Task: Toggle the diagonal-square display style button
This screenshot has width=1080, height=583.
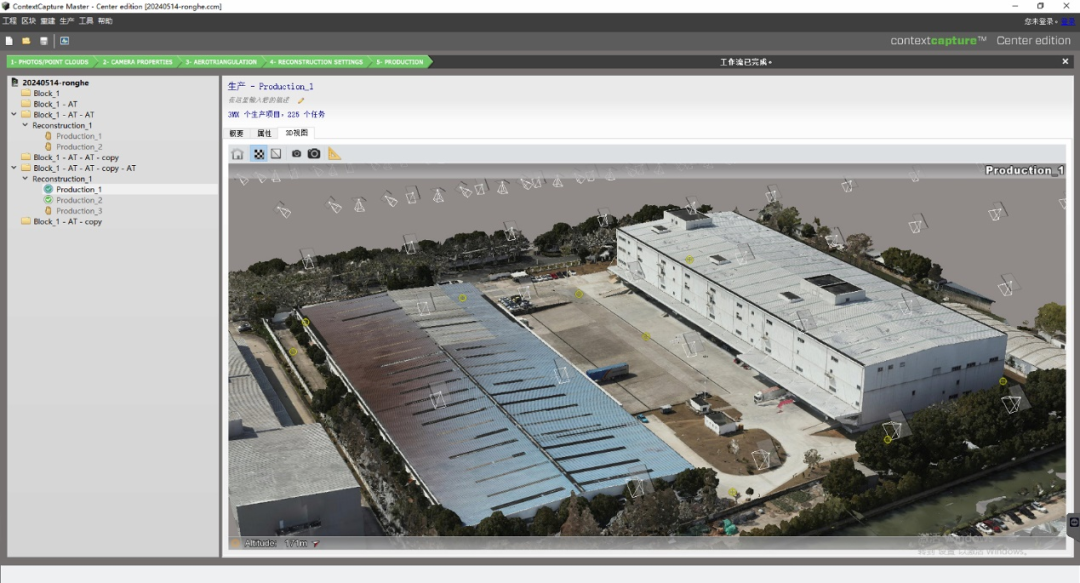Action: click(x=276, y=154)
